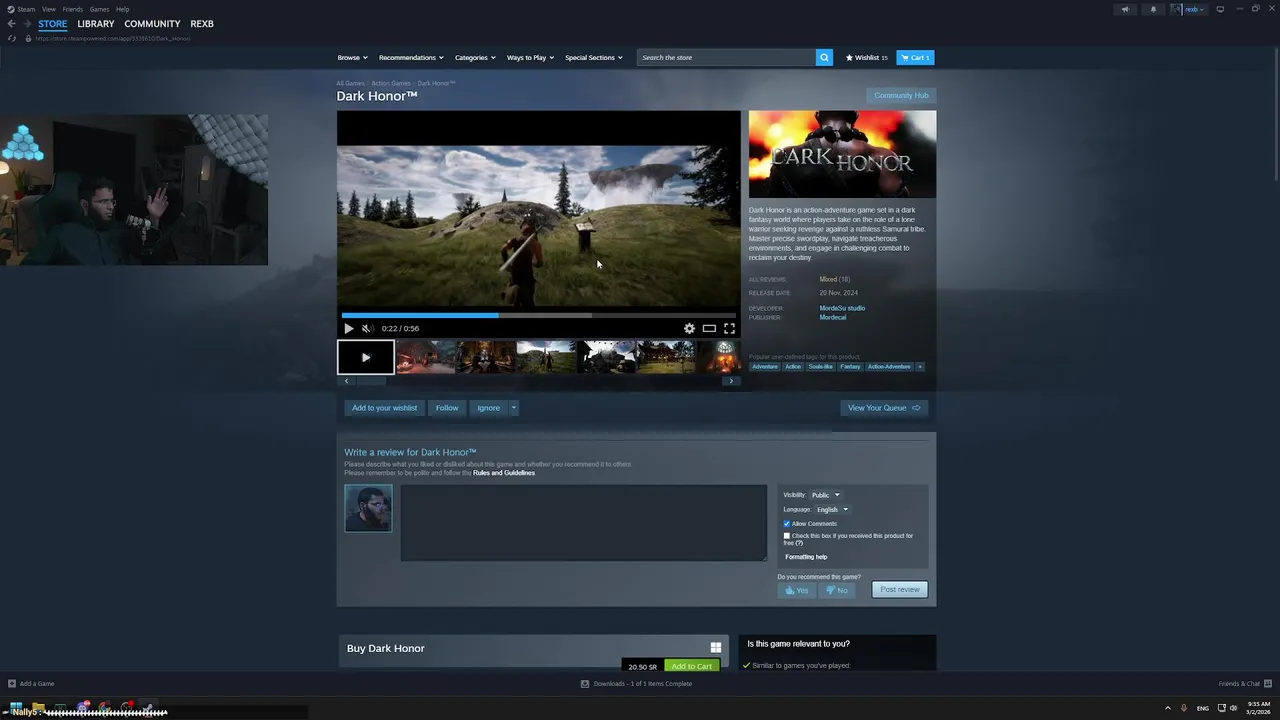Open the Cart button
Image resolution: width=1280 pixels, height=720 pixels.
click(x=915, y=57)
